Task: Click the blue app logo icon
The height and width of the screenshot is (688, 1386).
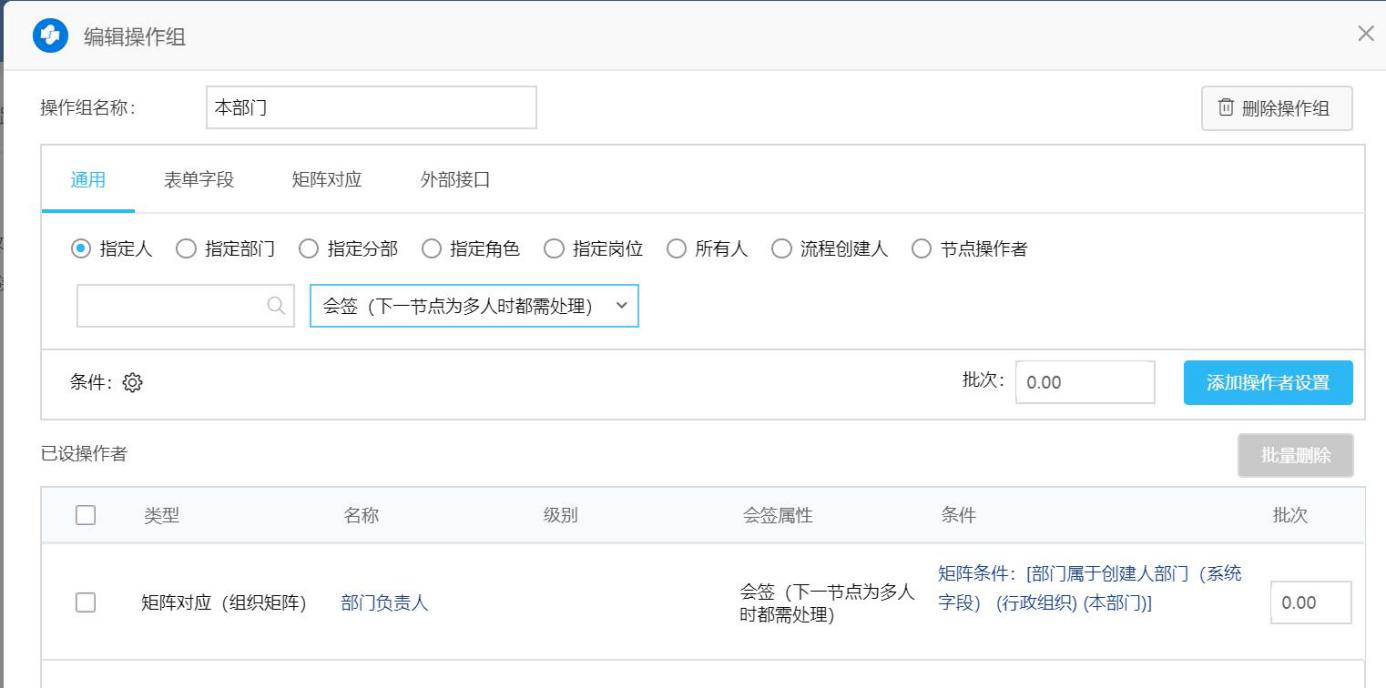Action: 49,36
